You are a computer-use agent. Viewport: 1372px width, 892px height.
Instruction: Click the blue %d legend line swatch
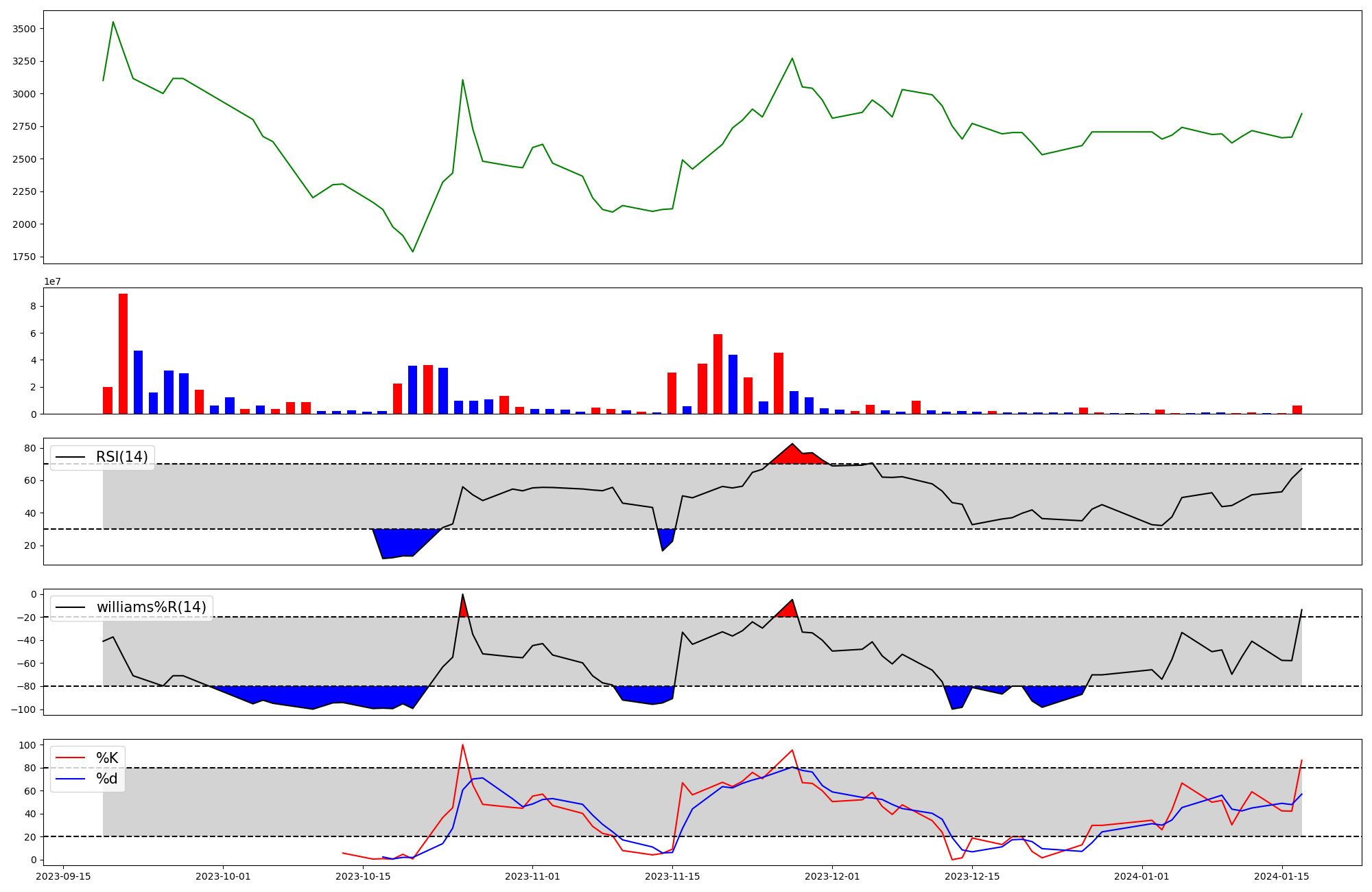pyautogui.click(x=70, y=779)
